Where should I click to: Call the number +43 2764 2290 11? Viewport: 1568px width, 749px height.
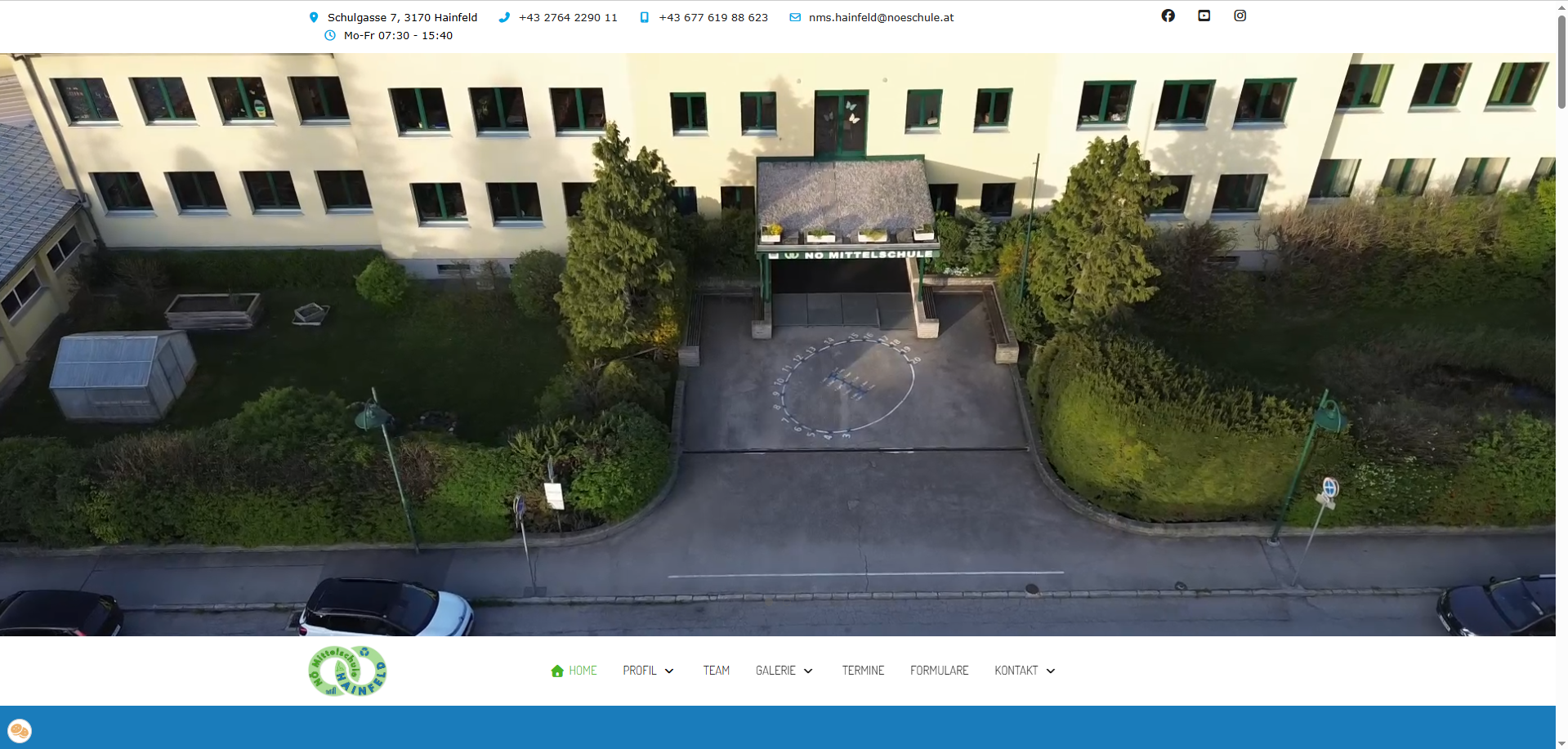point(568,17)
